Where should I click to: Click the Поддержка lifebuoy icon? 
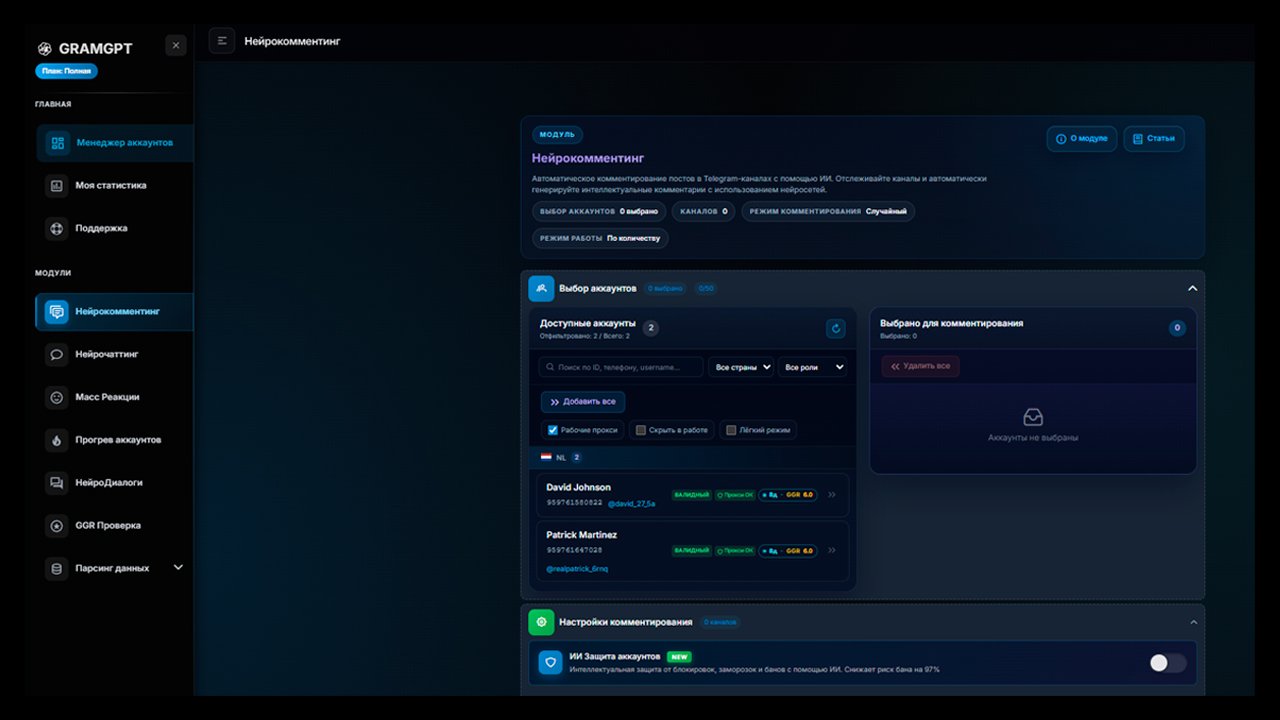click(x=57, y=228)
